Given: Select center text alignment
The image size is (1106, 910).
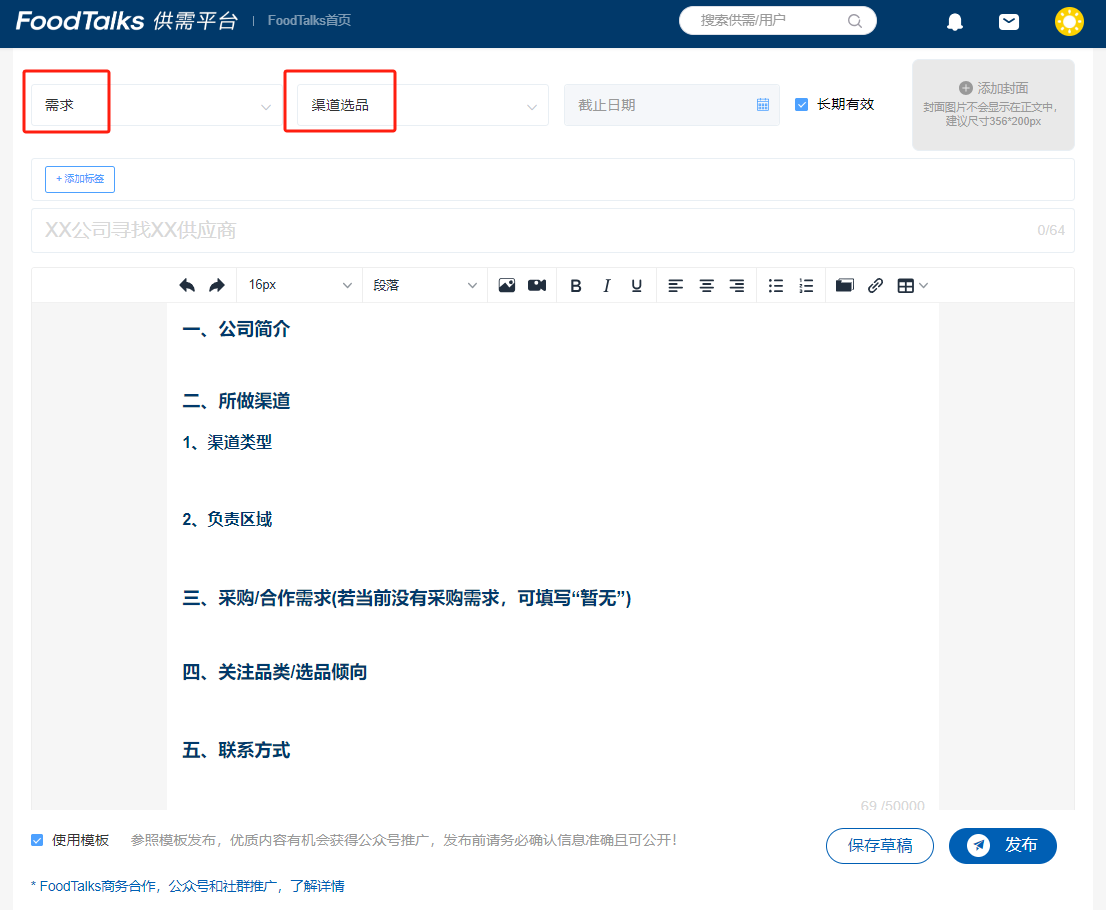Looking at the screenshot, I should pos(706,285).
